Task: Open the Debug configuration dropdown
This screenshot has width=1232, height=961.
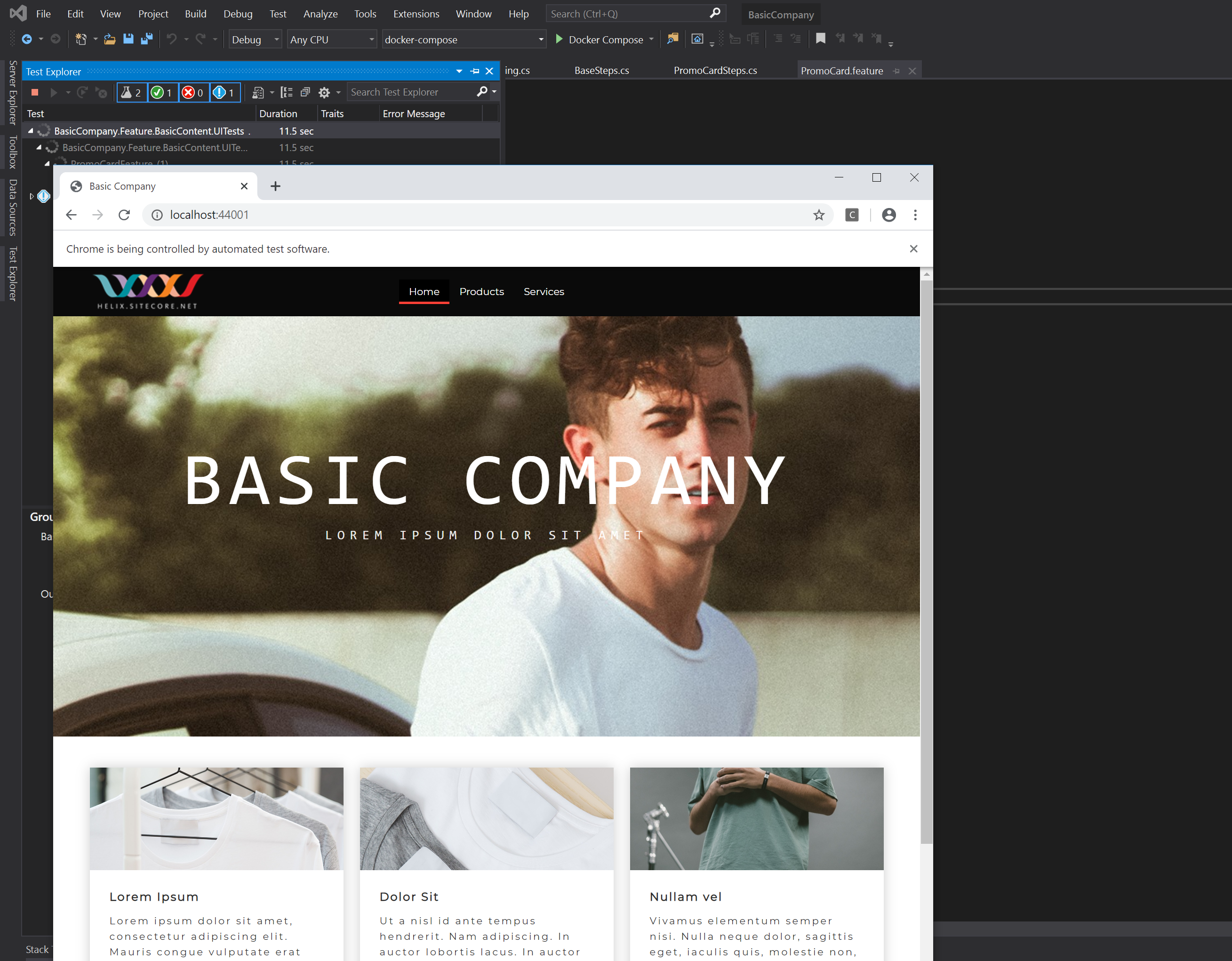Action: click(x=255, y=40)
